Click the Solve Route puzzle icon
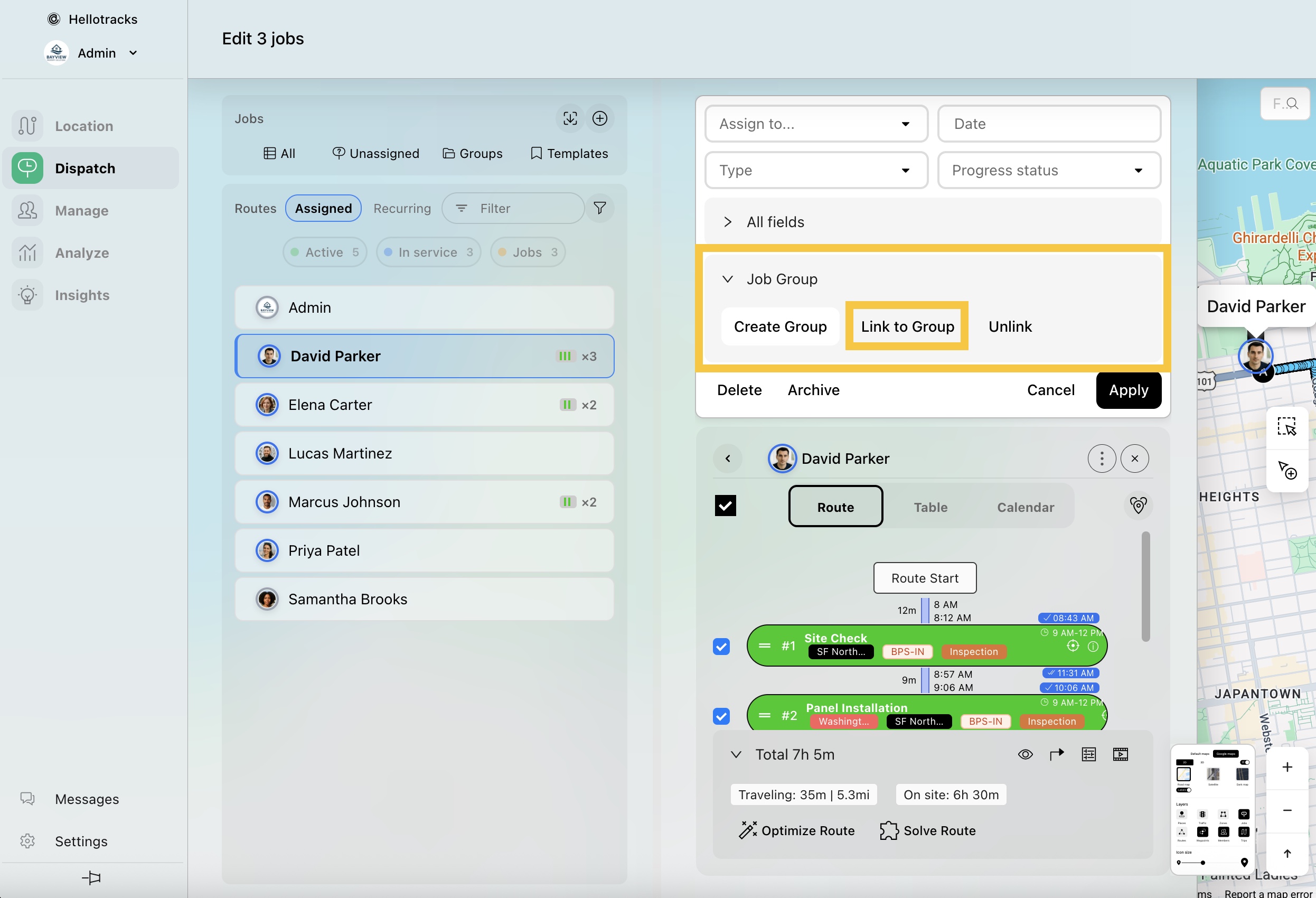Image resolution: width=1316 pixels, height=898 pixels. click(888, 830)
